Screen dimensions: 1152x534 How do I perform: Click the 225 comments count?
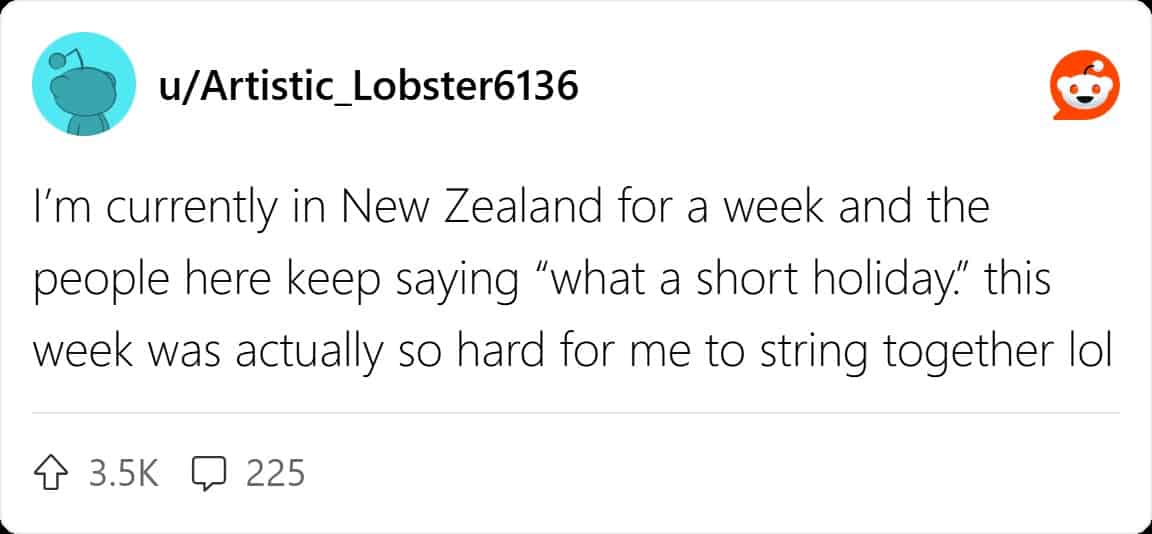click(275, 472)
